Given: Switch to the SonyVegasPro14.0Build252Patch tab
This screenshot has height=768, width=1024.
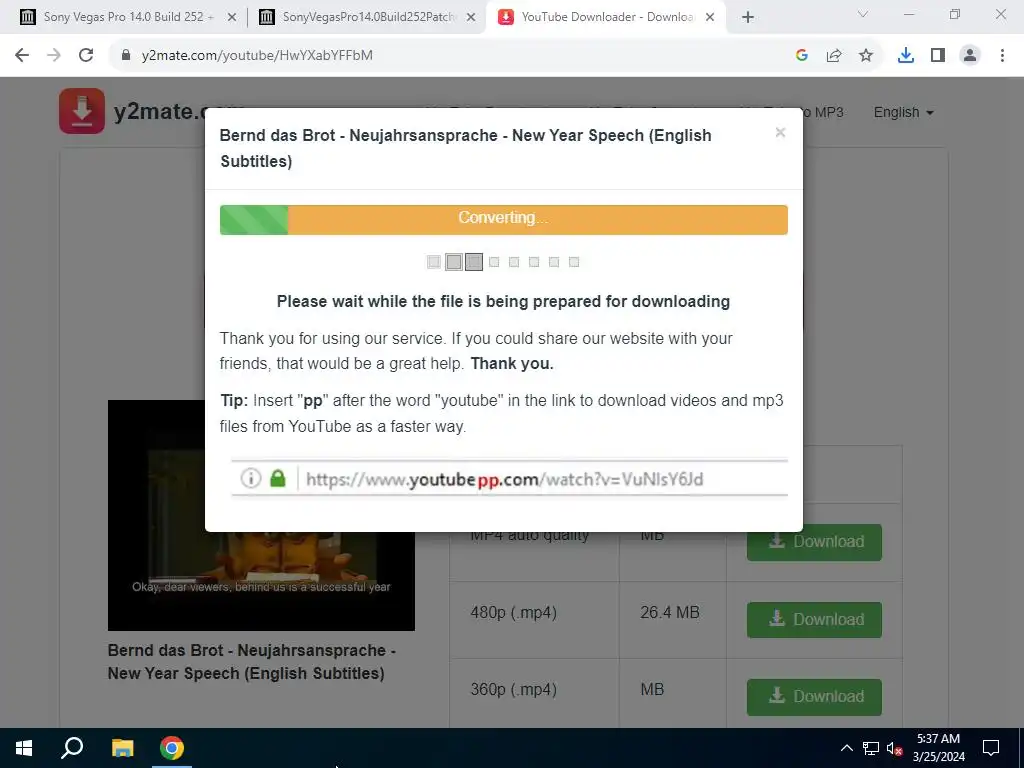Looking at the screenshot, I should click(368, 17).
